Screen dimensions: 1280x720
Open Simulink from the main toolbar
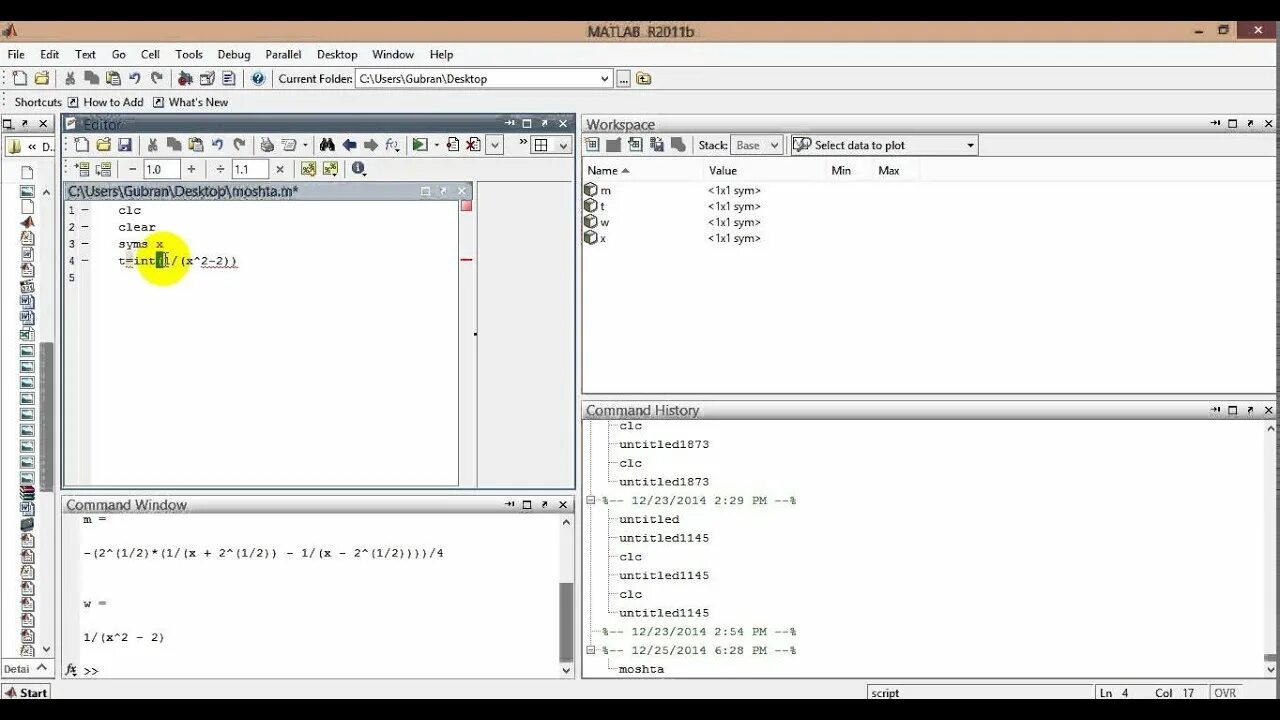(185, 78)
